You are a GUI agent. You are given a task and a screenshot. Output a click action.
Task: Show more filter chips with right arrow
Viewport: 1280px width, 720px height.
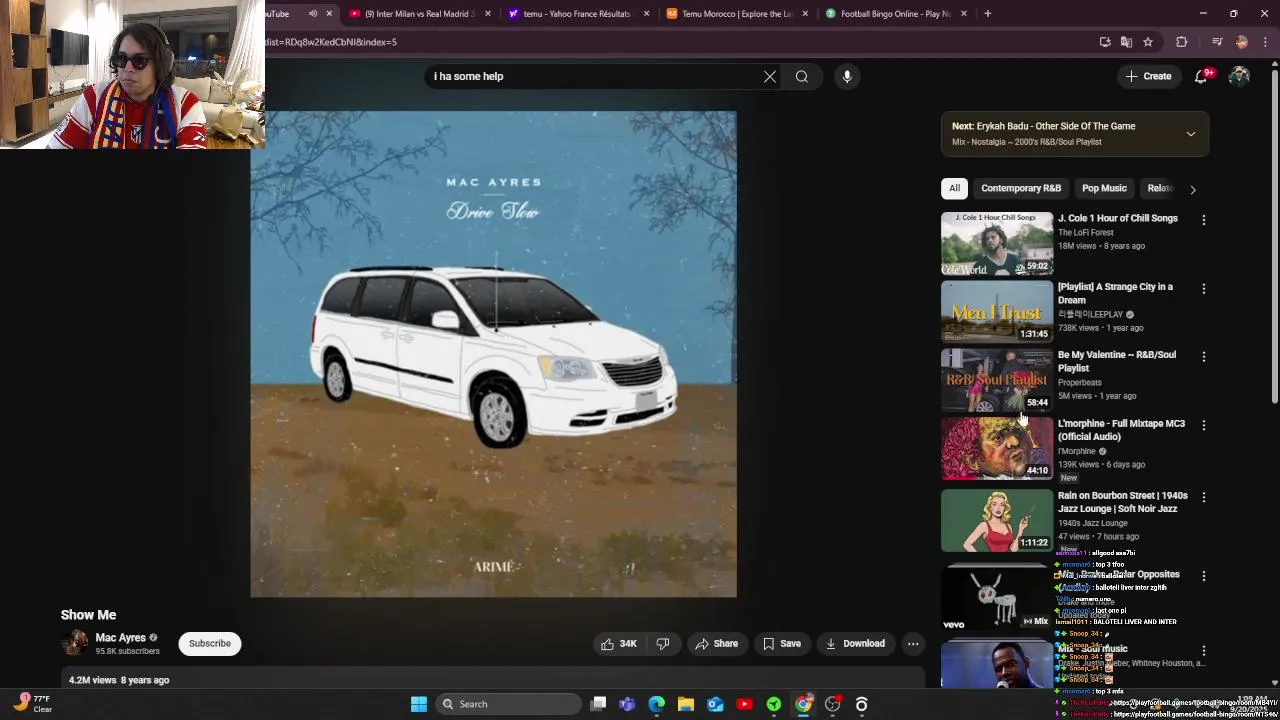click(1193, 189)
